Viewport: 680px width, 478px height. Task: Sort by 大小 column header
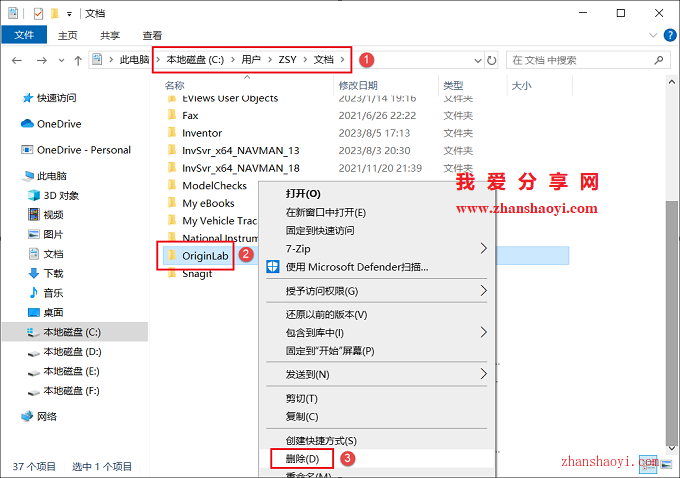coord(521,85)
